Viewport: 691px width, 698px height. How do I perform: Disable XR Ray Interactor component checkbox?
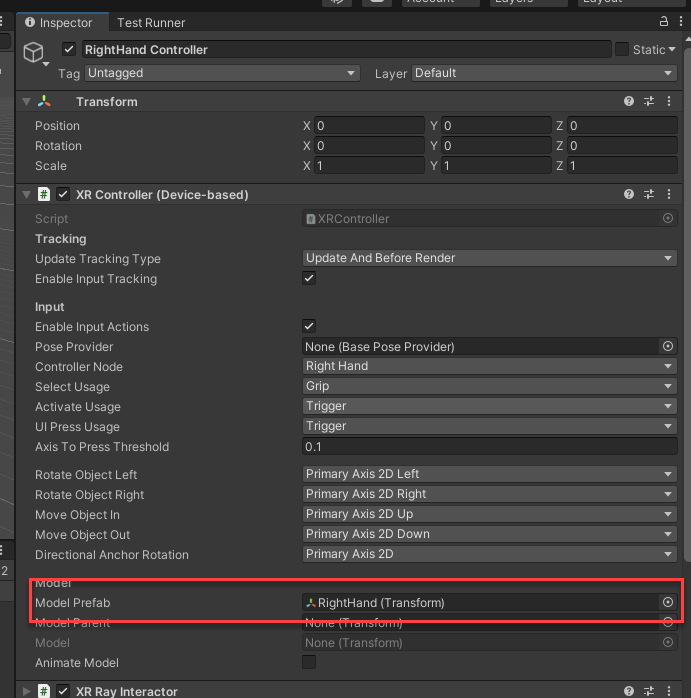(63, 691)
